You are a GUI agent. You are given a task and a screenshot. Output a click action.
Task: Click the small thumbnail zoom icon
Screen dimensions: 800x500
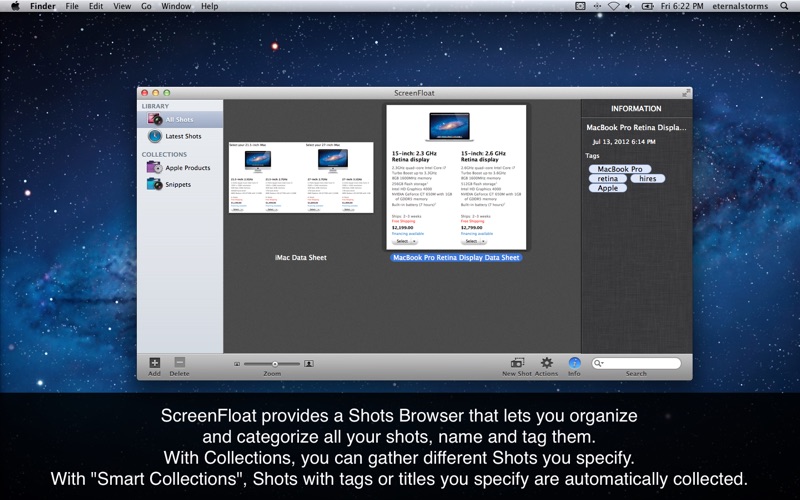[237, 364]
